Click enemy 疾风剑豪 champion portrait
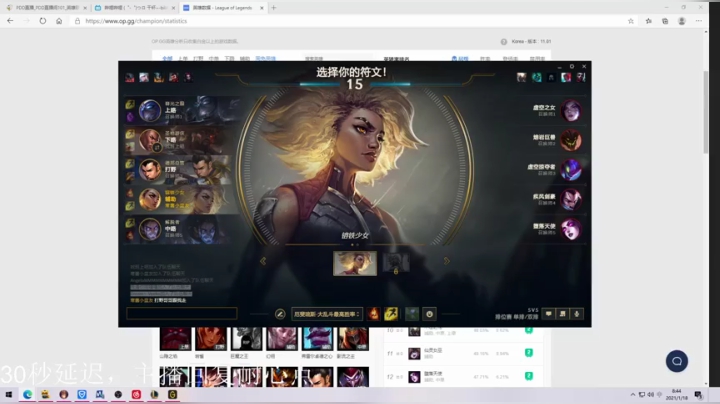This screenshot has height=404, width=720. [x=571, y=199]
